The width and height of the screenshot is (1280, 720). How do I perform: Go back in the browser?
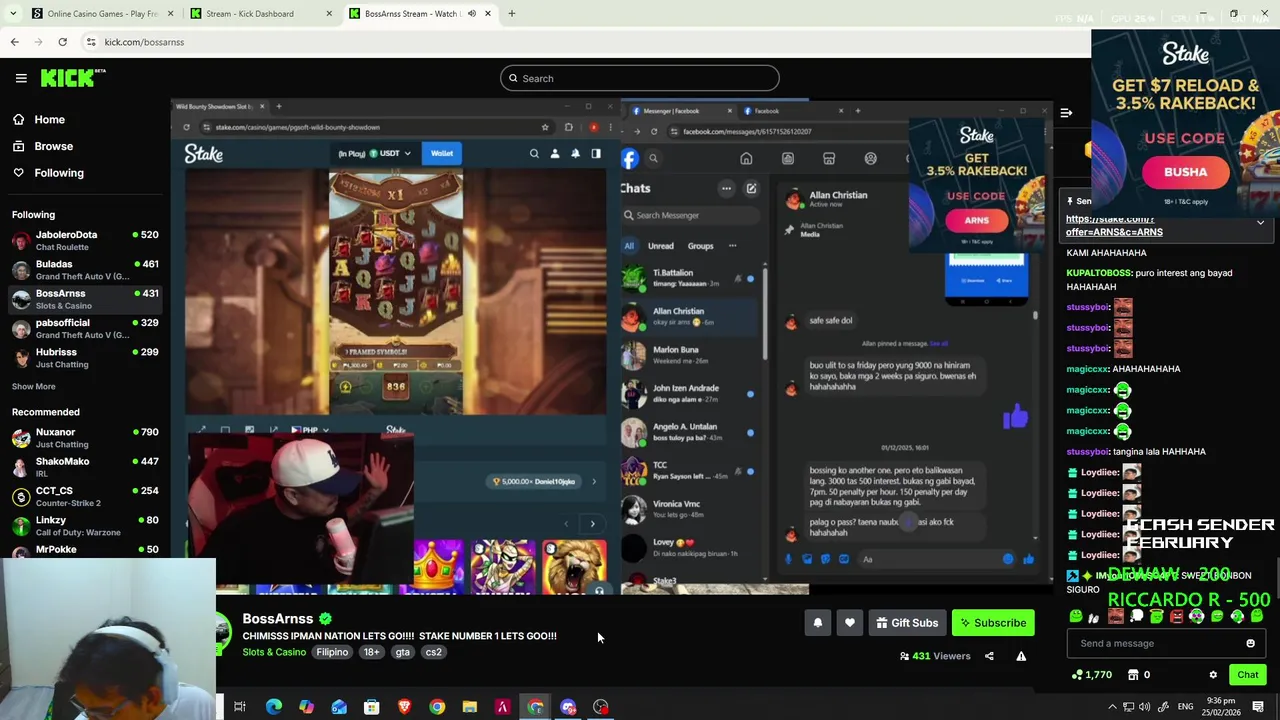[14, 42]
